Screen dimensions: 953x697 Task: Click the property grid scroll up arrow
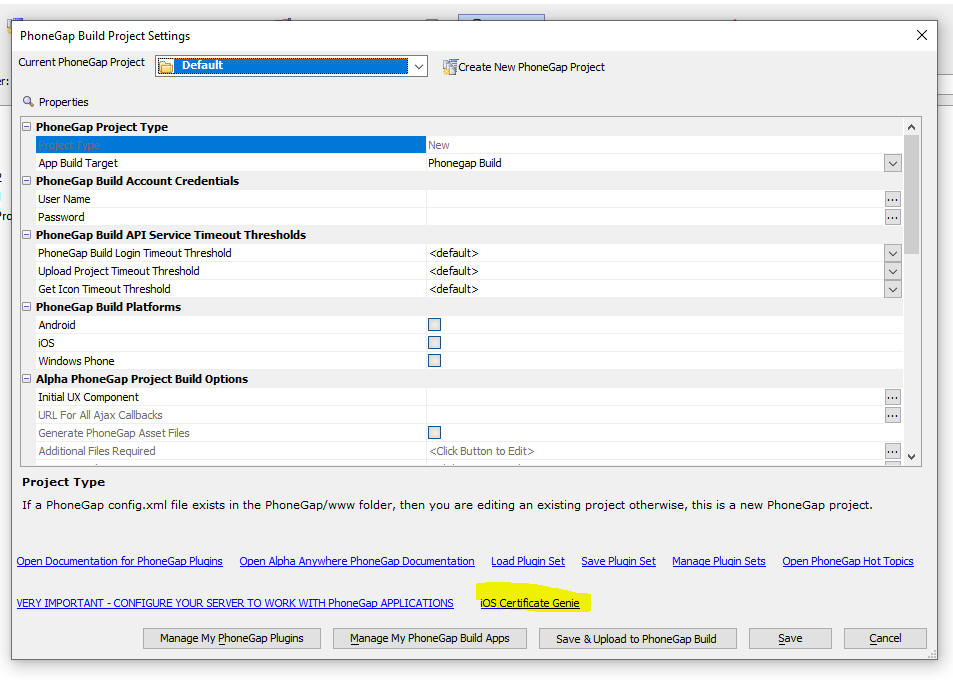[911, 127]
